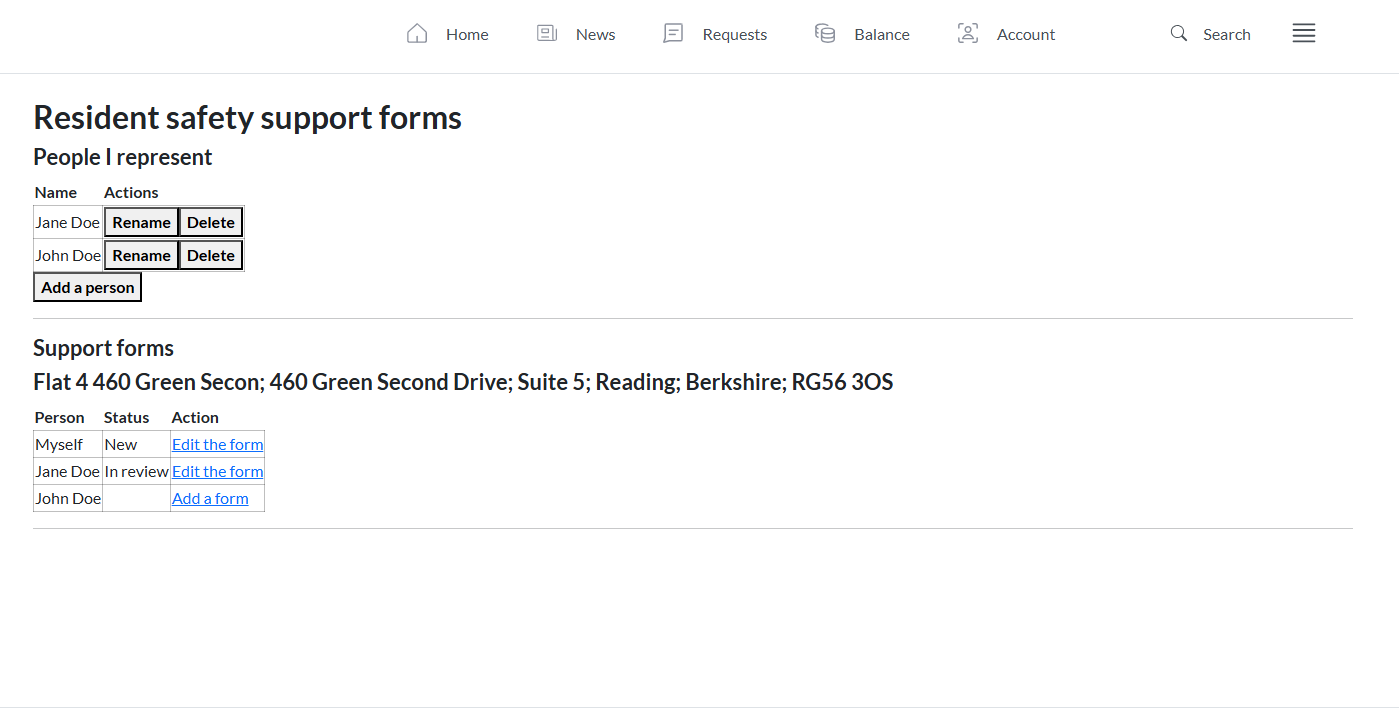Select the 'New' status cell

coord(136,444)
